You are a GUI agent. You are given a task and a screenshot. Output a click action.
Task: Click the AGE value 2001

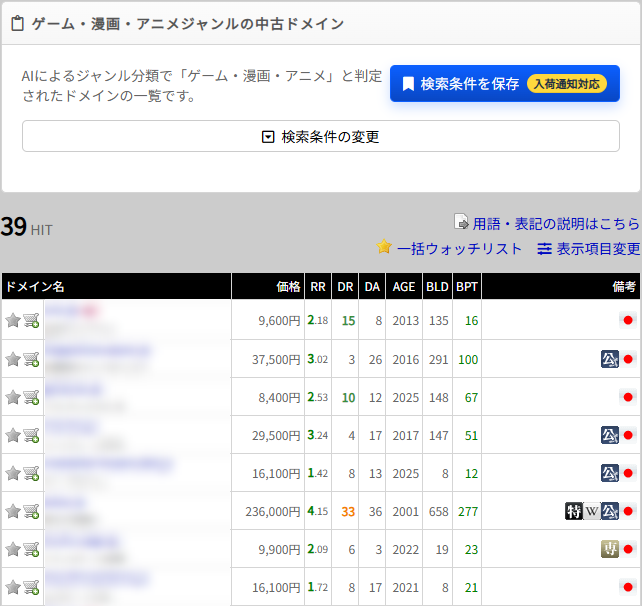[405, 511]
